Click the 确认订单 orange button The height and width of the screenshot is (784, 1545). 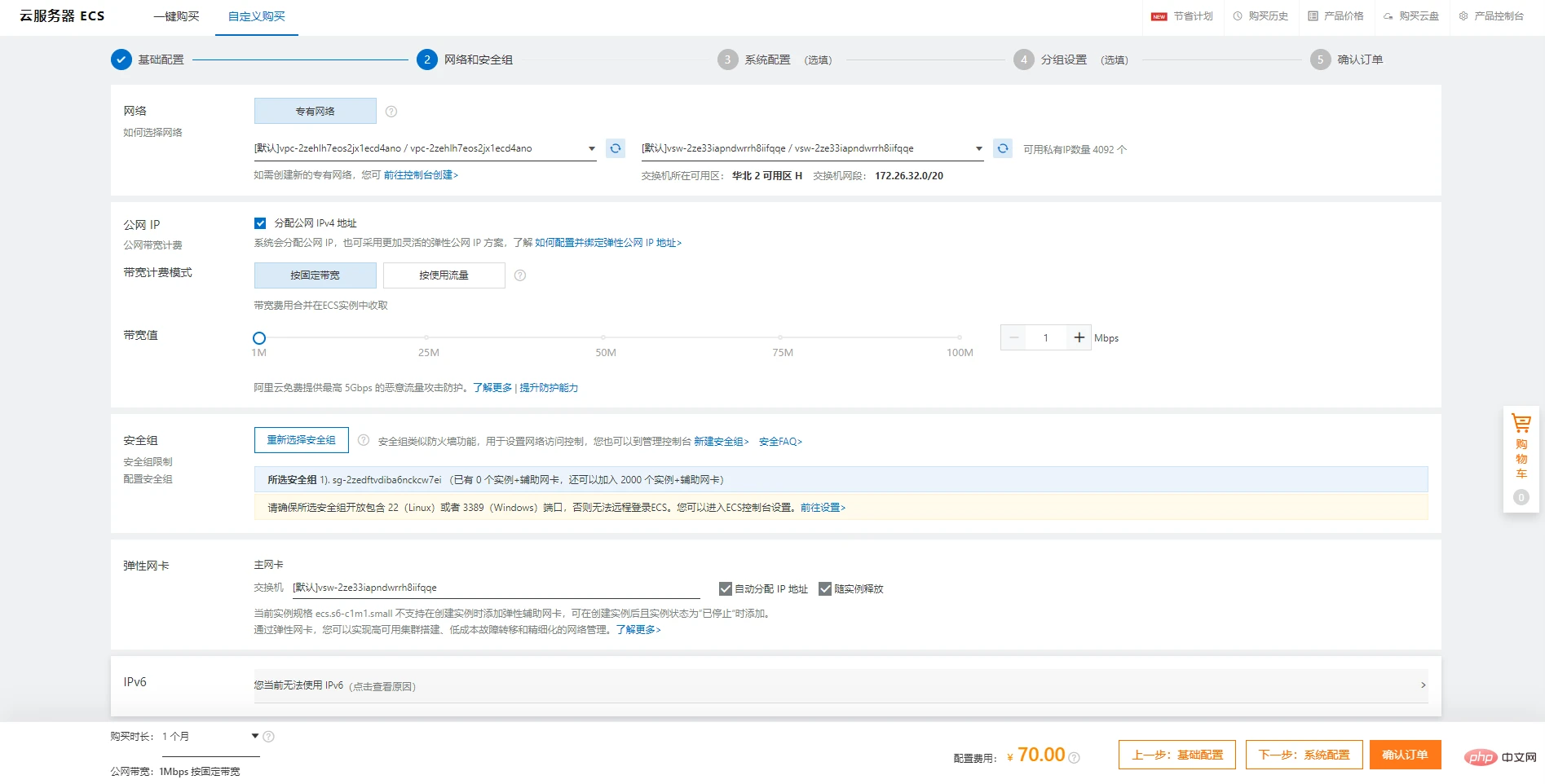pos(1405,755)
